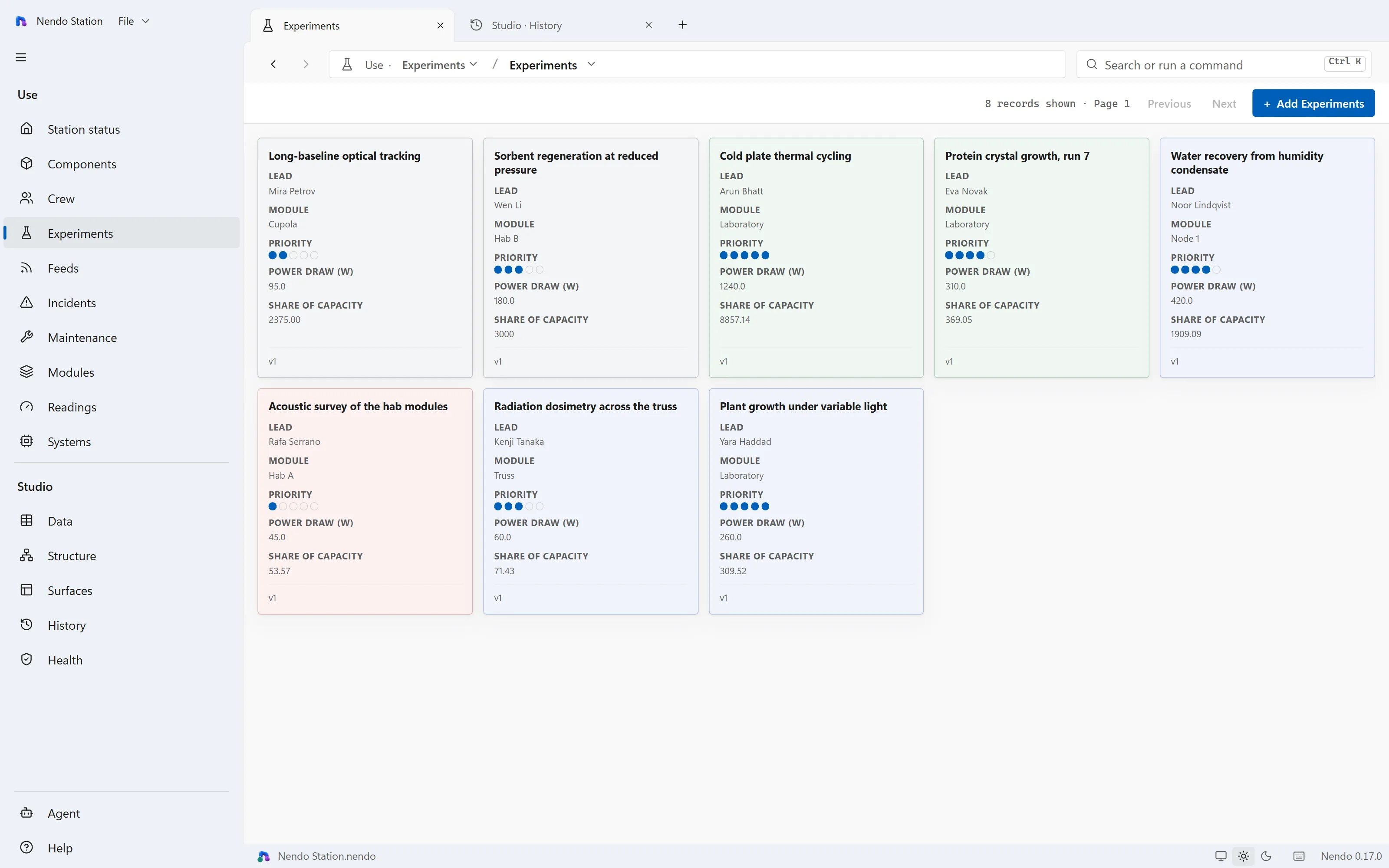Toggle the hamburger sidebar menu
This screenshot has width=1389, height=868.
pos(21,57)
